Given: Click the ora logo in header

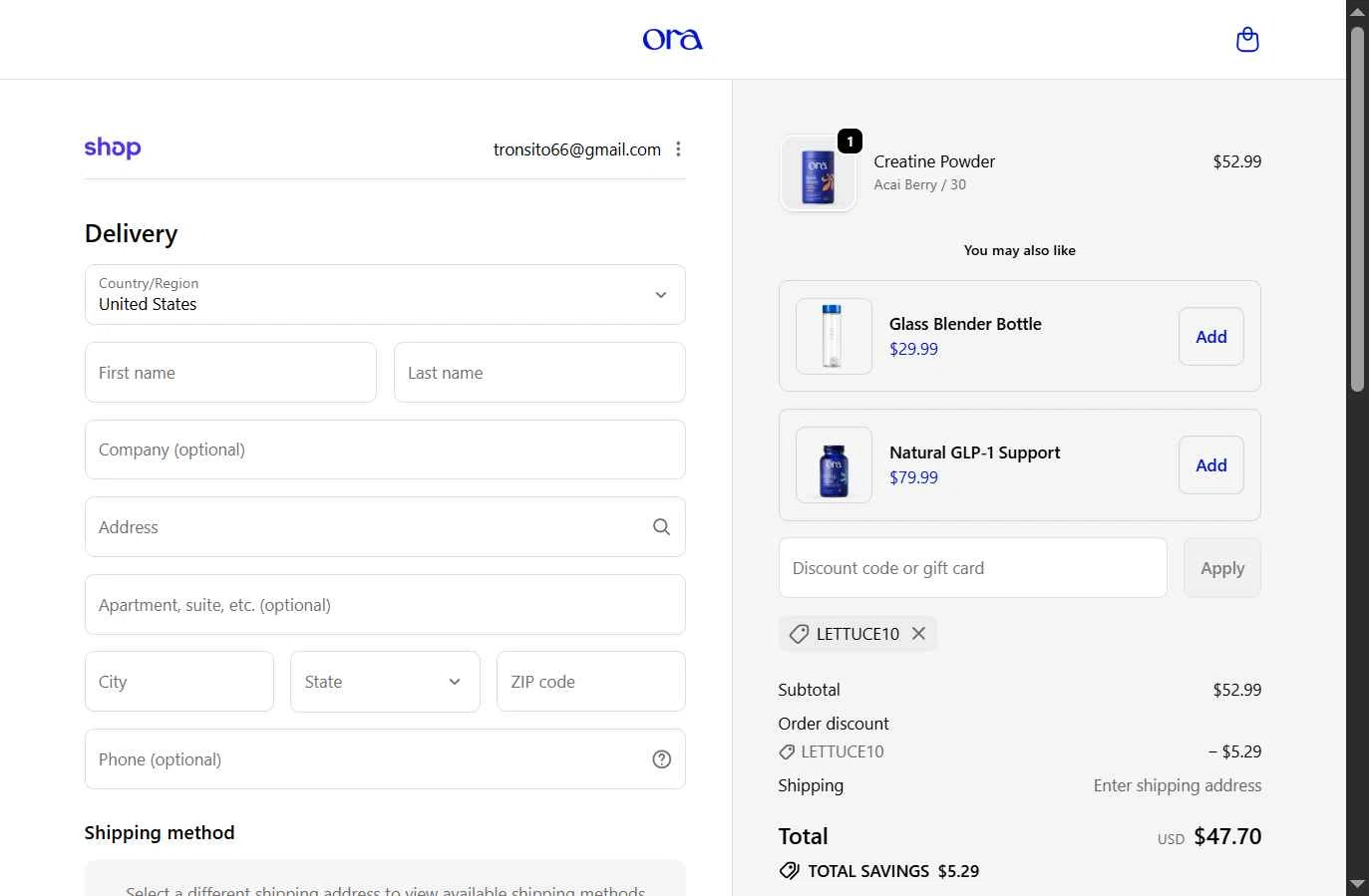Looking at the screenshot, I should (x=672, y=39).
